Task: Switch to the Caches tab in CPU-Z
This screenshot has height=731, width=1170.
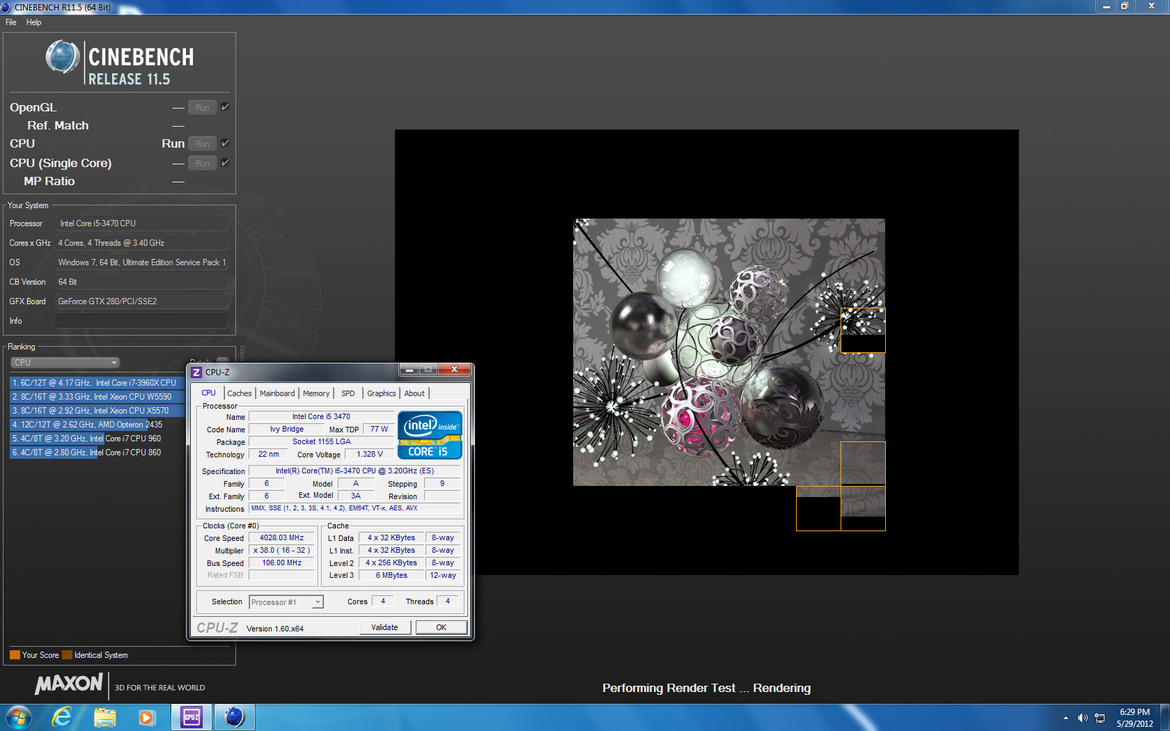Action: click(240, 393)
